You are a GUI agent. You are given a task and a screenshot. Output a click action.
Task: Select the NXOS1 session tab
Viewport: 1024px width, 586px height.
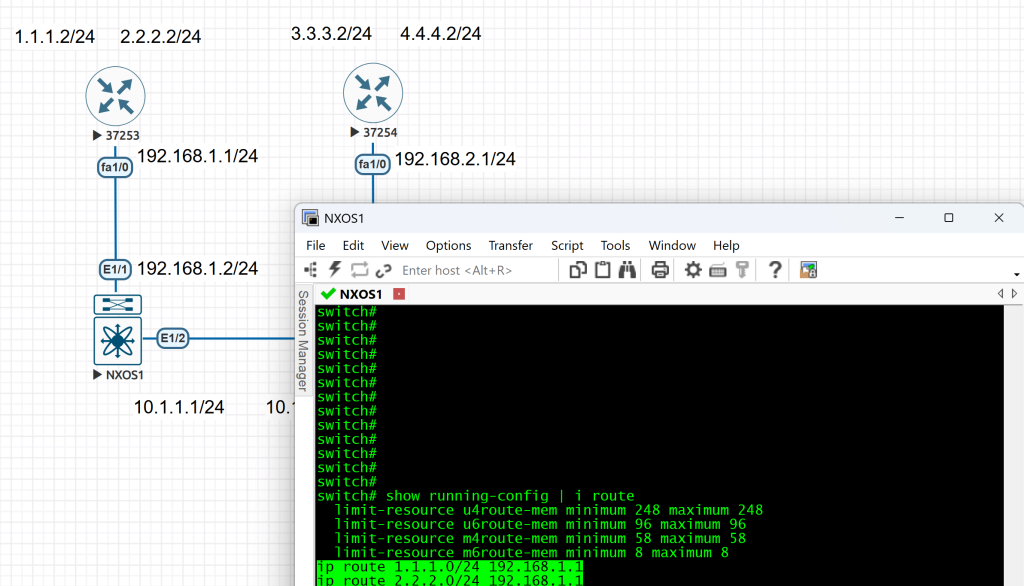360,294
